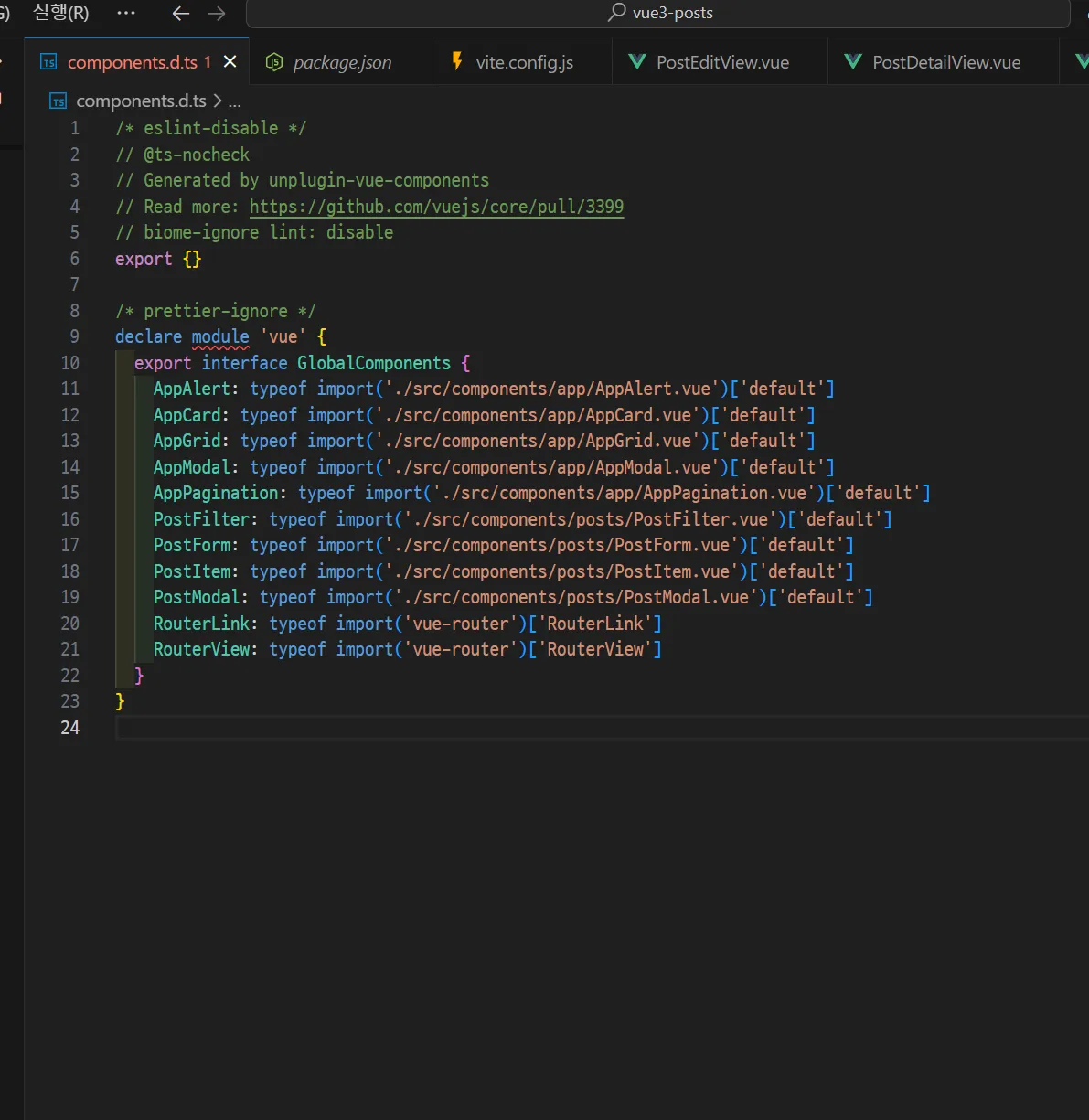Click the vue3-posts search box
Viewport: 1089px width, 1120px height.
[x=658, y=13]
